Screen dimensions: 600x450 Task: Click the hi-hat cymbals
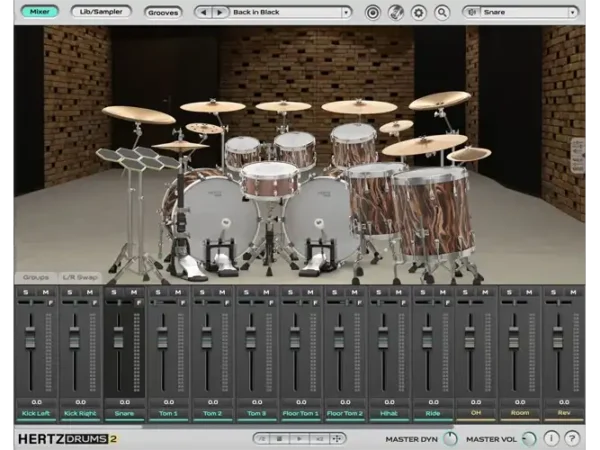coord(180,146)
